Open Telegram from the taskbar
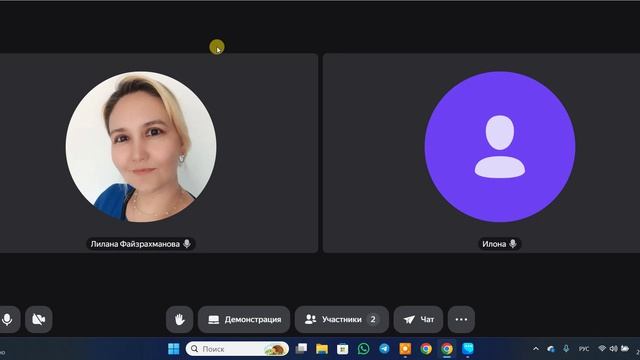 (384, 349)
